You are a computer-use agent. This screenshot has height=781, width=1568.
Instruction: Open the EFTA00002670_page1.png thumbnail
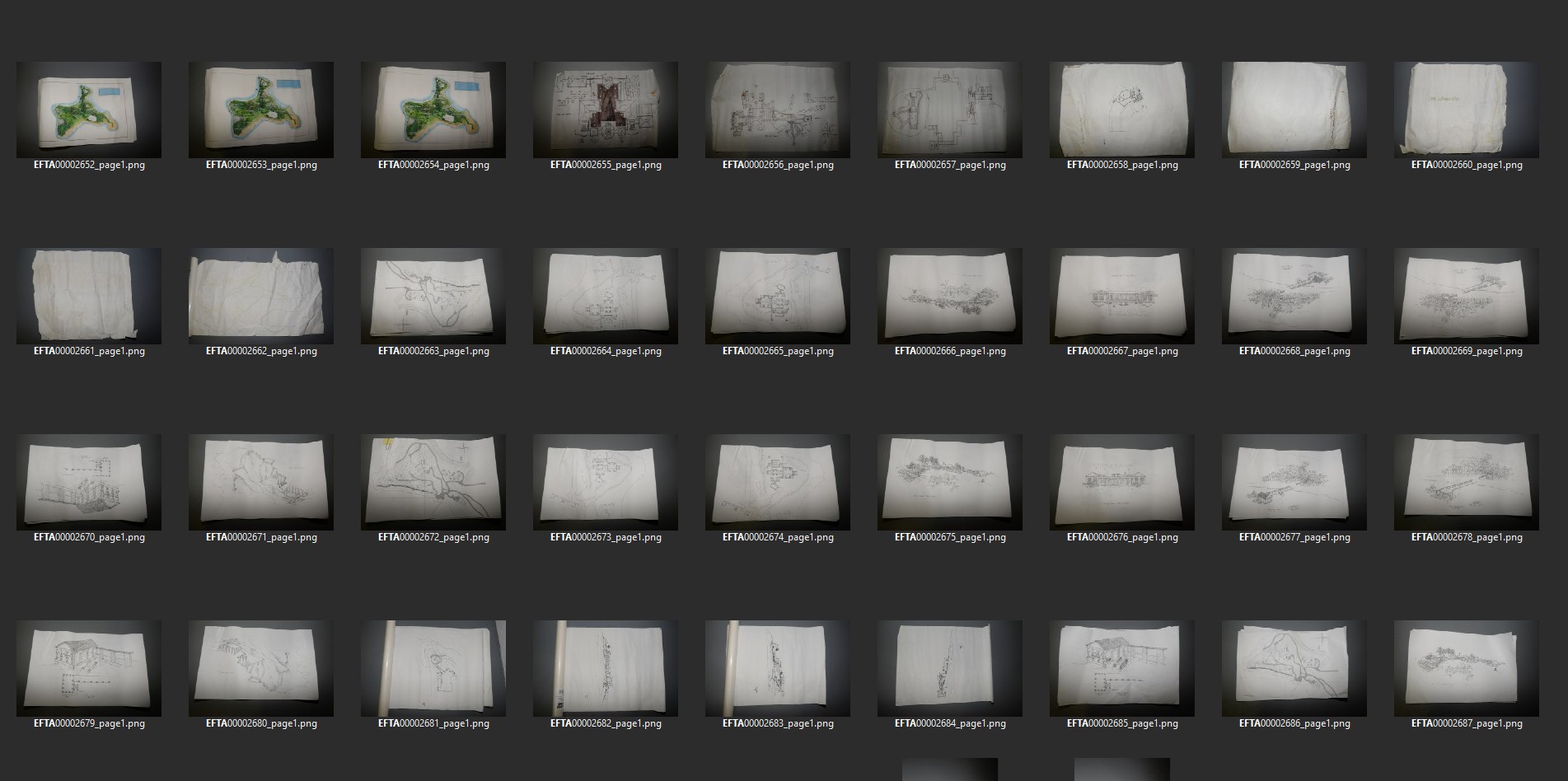click(x=89, y=482)
